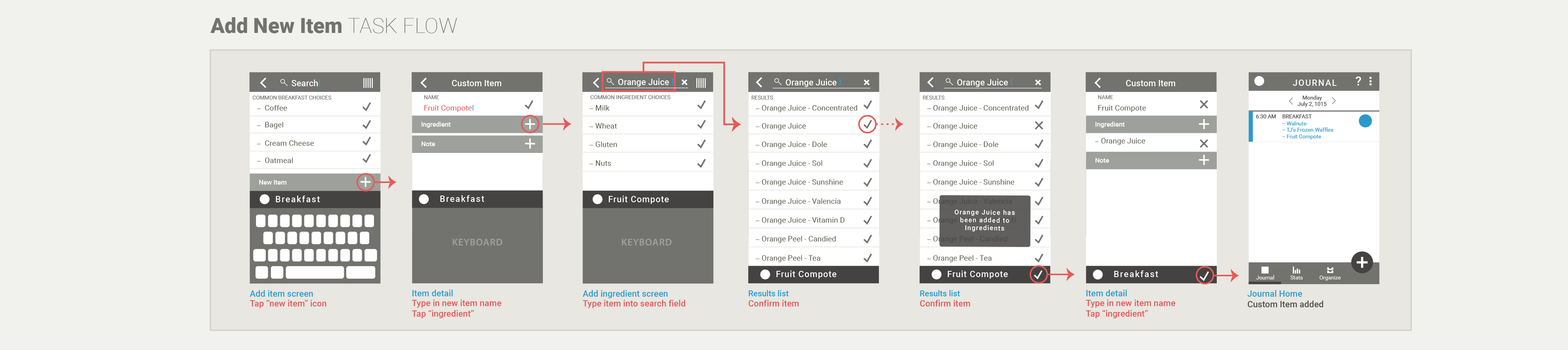Viewport: 1568px width, 350px height.
Task: Delete the Fruit Compote name with its X
Action: click(x=1203, y=105)
